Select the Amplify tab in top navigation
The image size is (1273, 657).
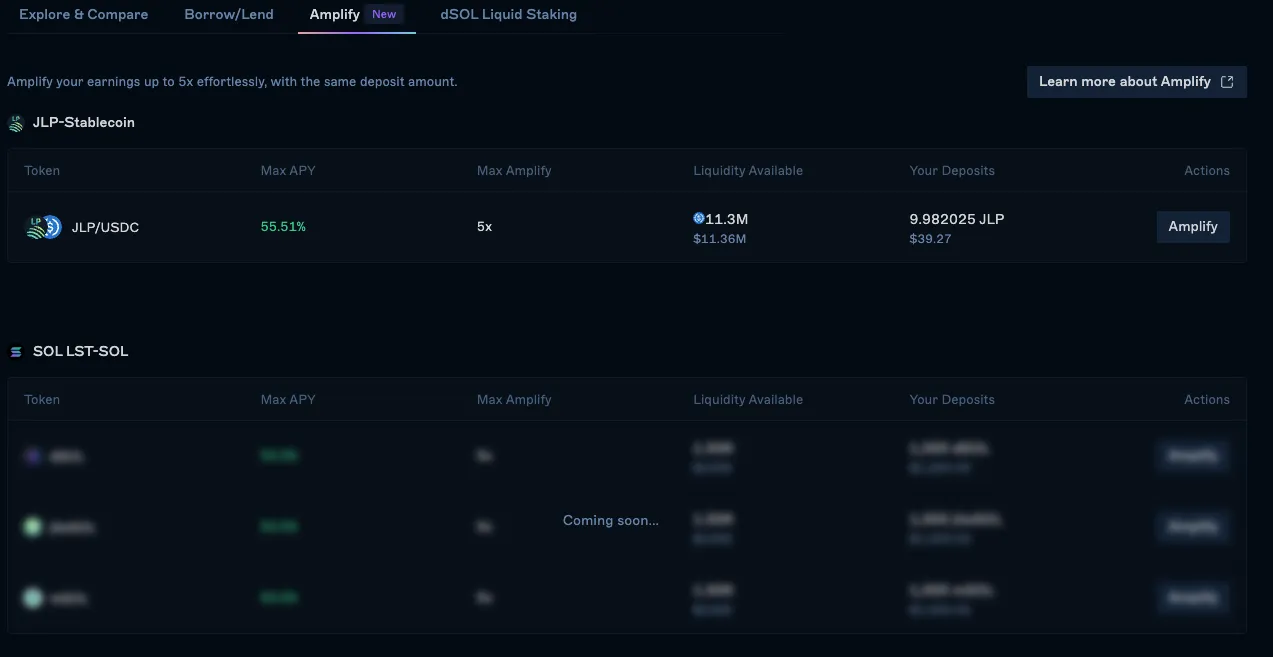pyautogui.click(x=335, y=15)
